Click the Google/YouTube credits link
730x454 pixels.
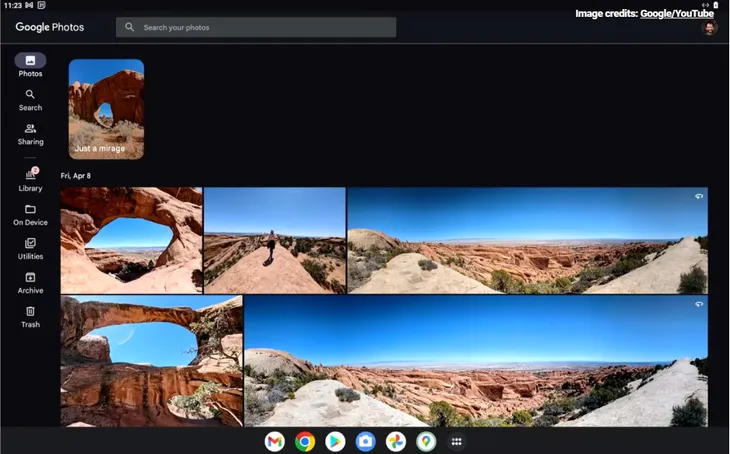pos(677,14)
